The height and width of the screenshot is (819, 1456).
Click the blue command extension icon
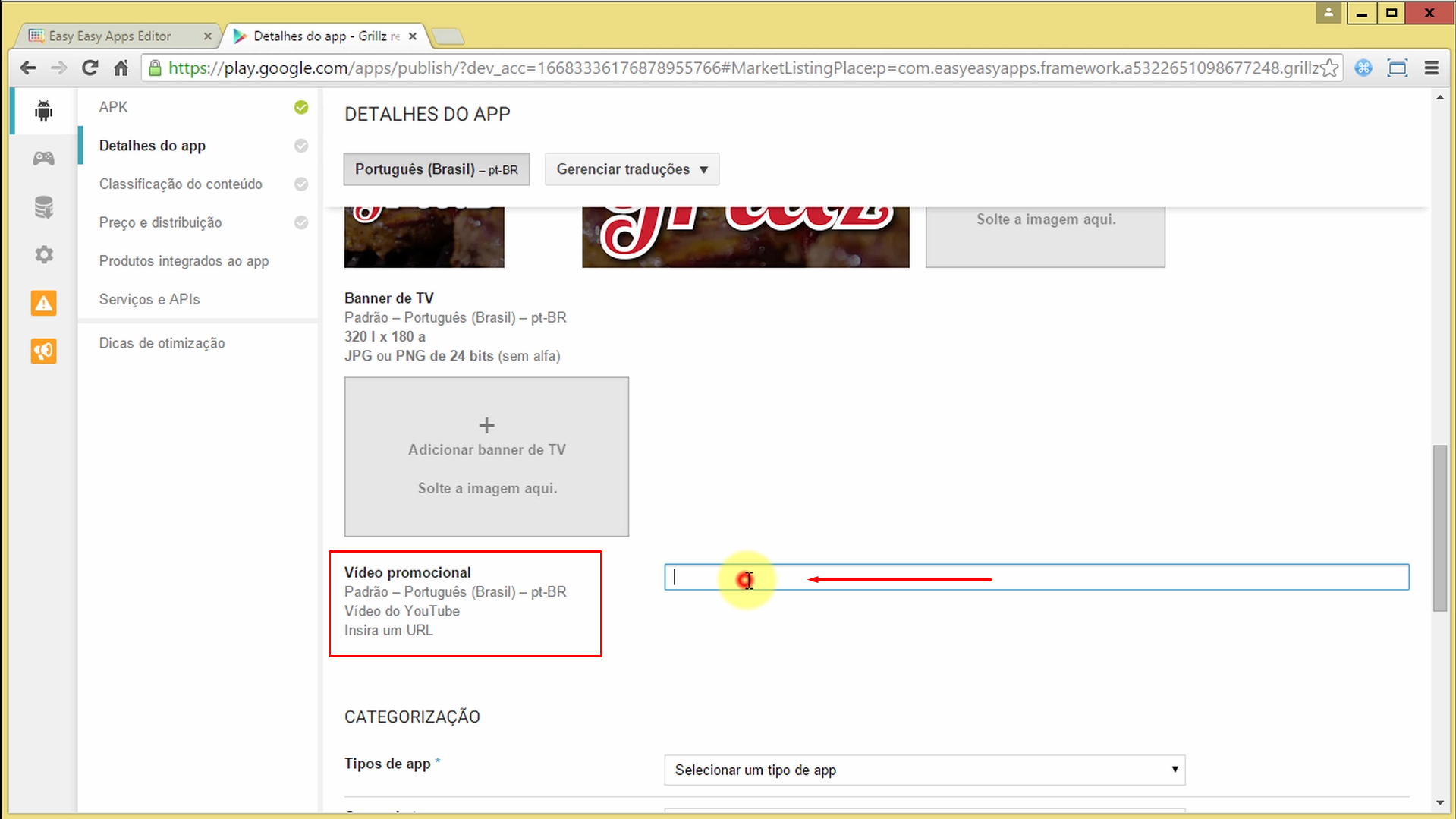1363,68
